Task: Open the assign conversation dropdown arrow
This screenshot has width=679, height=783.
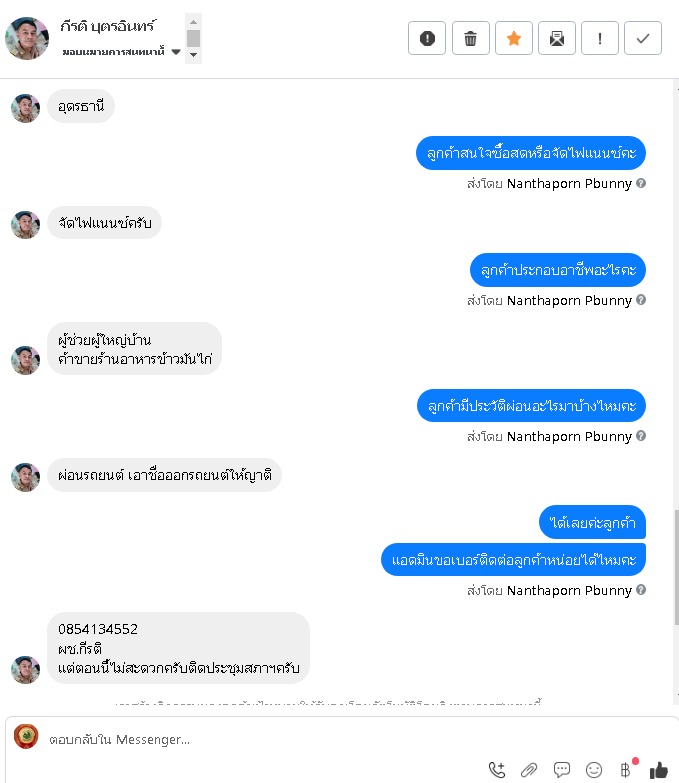Action: click(x=176, y=51)
